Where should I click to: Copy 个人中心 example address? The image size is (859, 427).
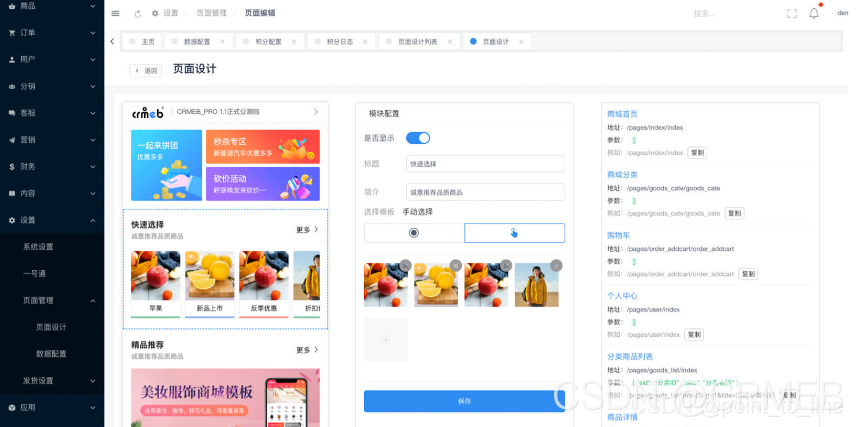pyautogui.click(x=694, y=334)
